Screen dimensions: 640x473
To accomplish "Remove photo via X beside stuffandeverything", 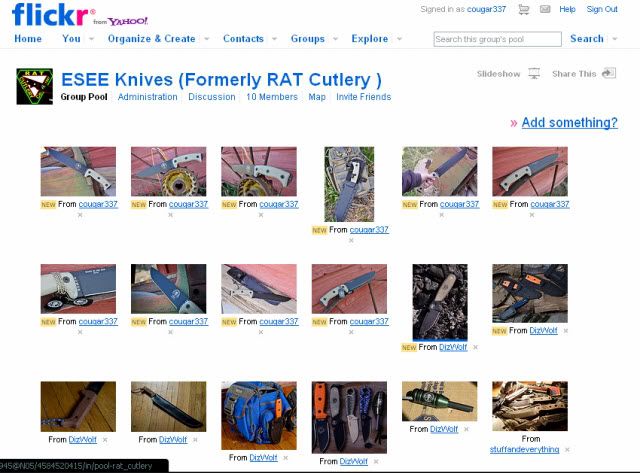I will (x=567, y=450).
